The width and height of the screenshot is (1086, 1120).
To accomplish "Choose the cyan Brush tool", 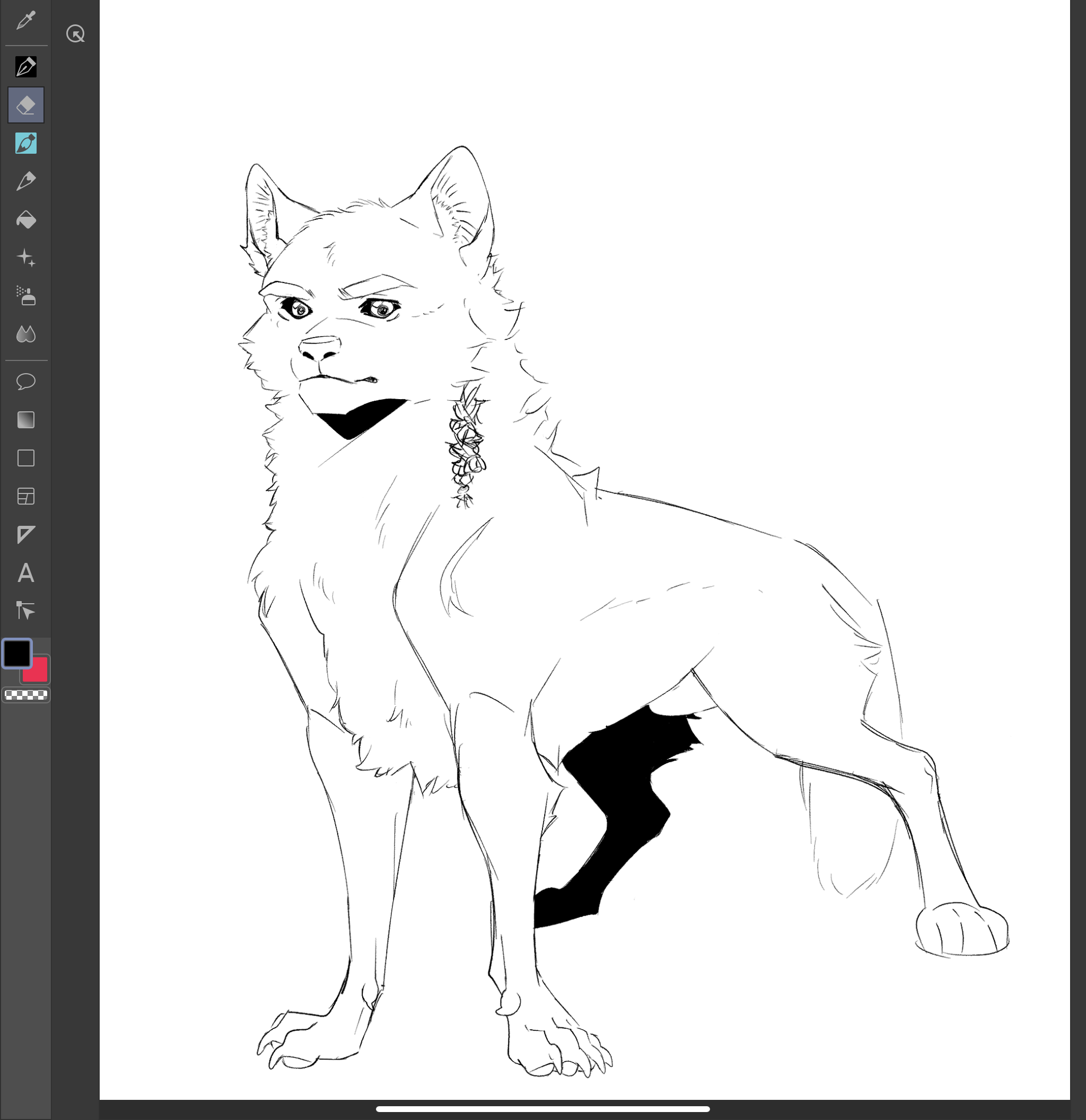I will pyautogui.click(x=26, y=144).
